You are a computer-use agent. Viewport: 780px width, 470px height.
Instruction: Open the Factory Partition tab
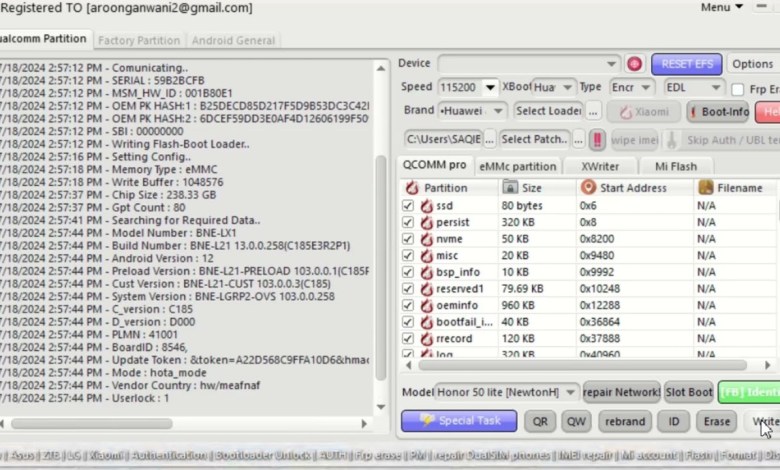point(140,40)
